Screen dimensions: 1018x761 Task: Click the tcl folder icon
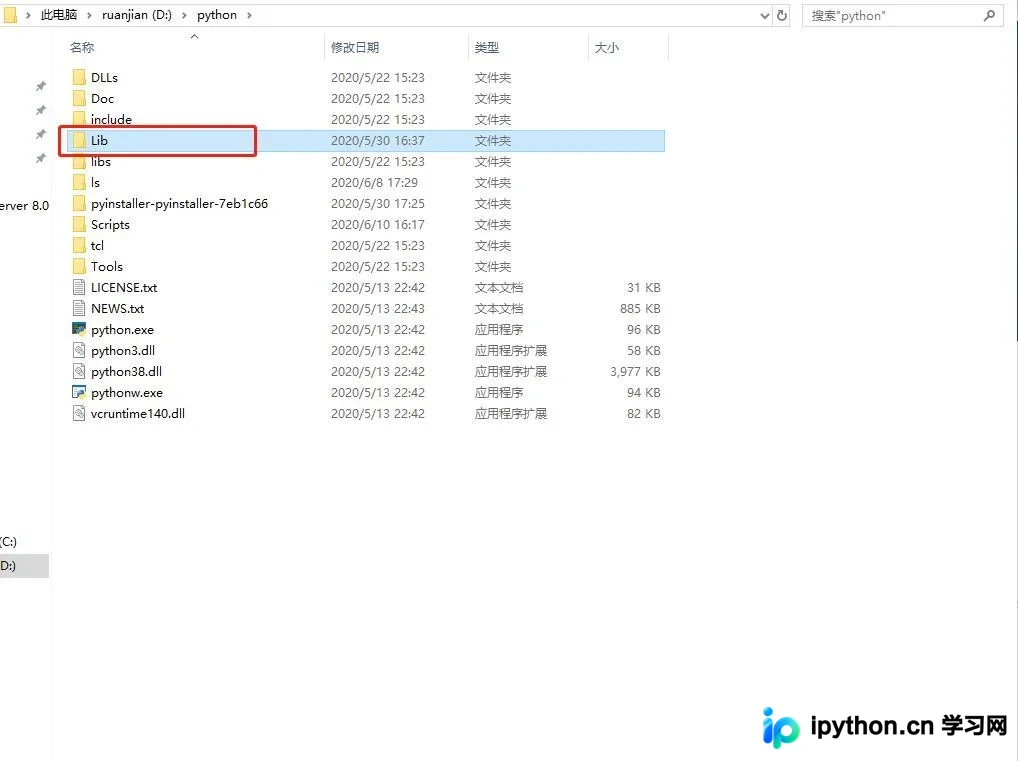click(79, 245)
